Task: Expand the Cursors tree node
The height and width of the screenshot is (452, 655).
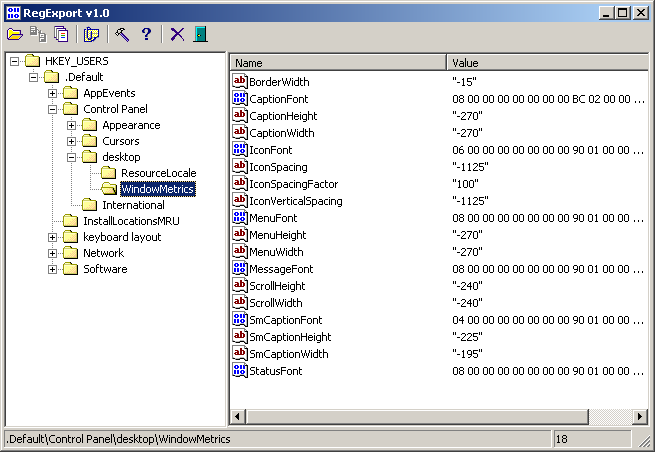Action: (71, 141)
